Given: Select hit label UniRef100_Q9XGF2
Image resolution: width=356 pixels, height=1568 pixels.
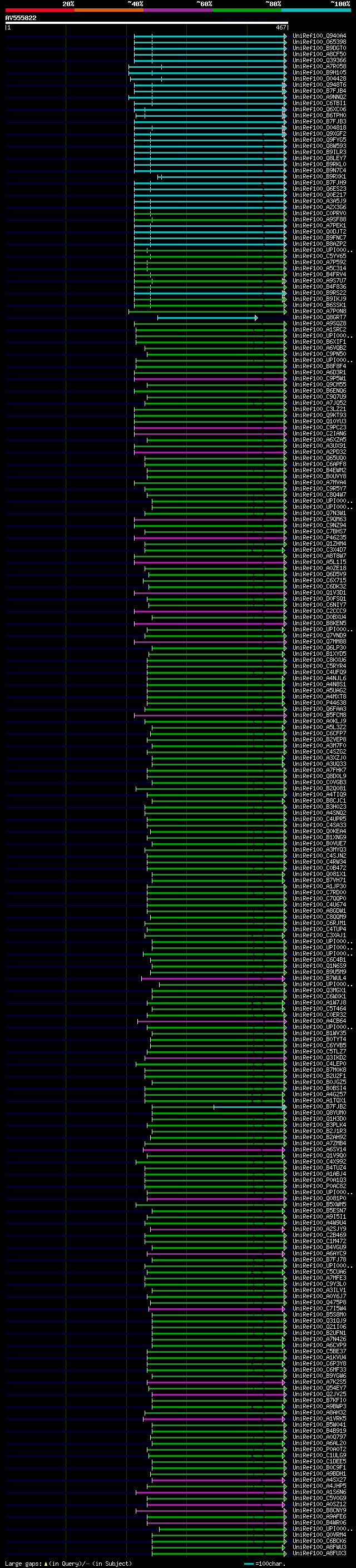Looking at the screenshot, I should click(x=319, y=134).
